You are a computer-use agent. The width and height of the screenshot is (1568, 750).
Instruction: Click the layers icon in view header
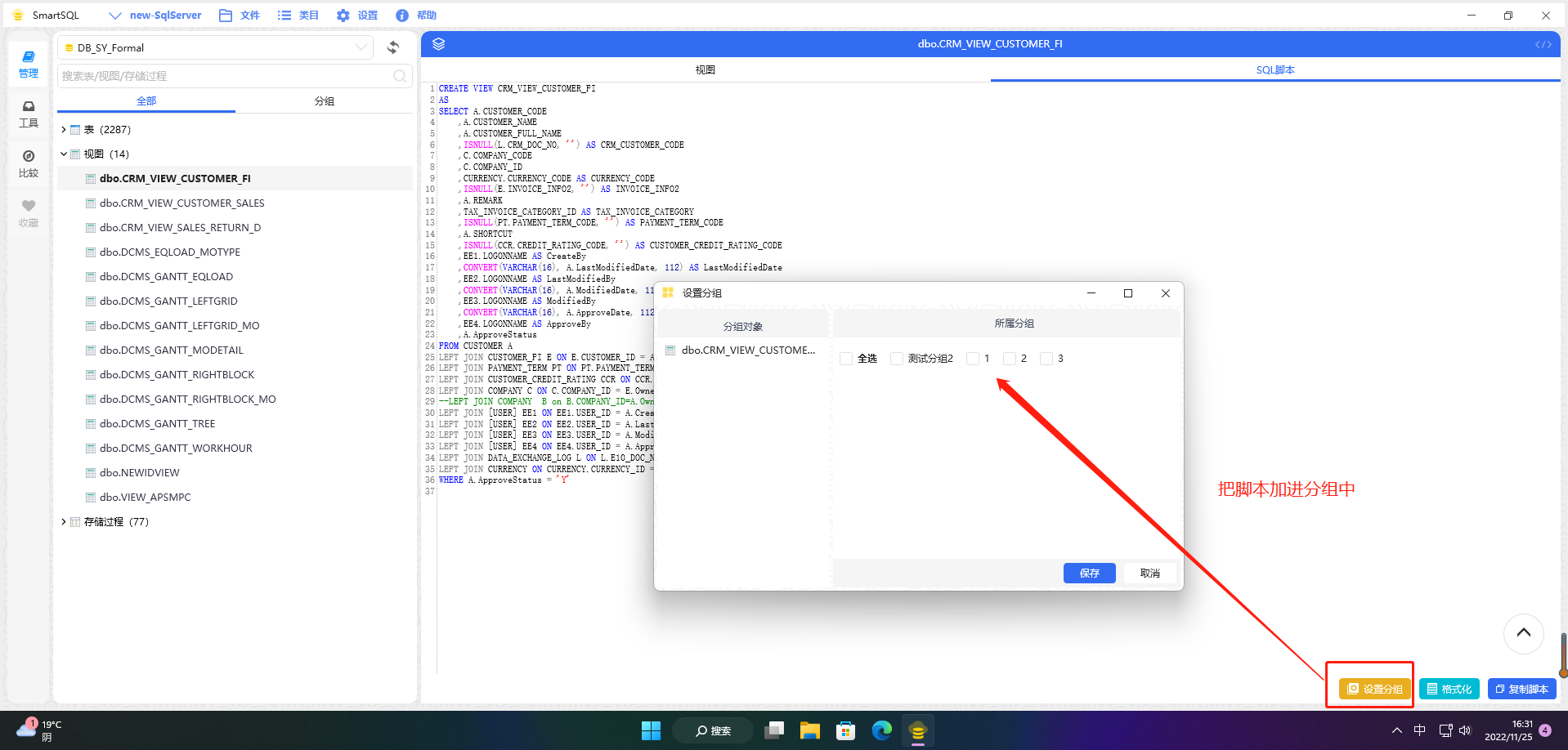tap(438, 44)
